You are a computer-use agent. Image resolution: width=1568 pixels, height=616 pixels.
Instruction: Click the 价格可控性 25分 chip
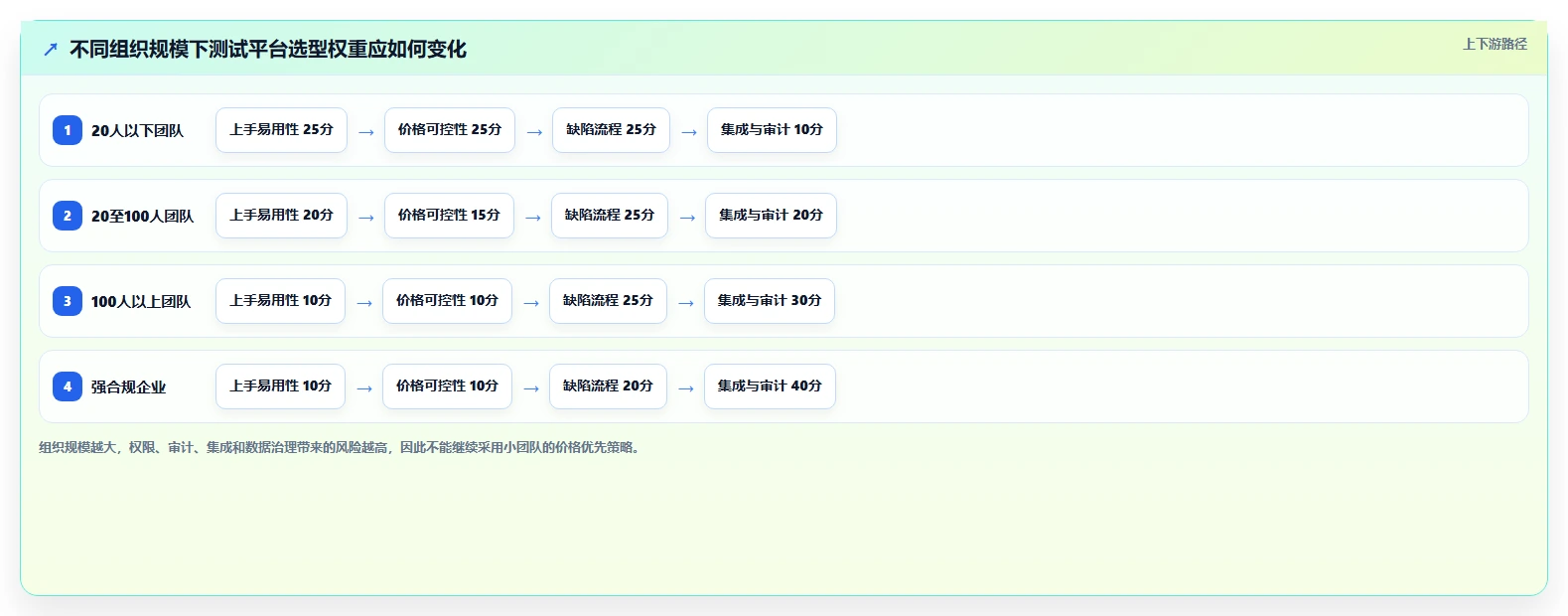click(x=450, y=130)
